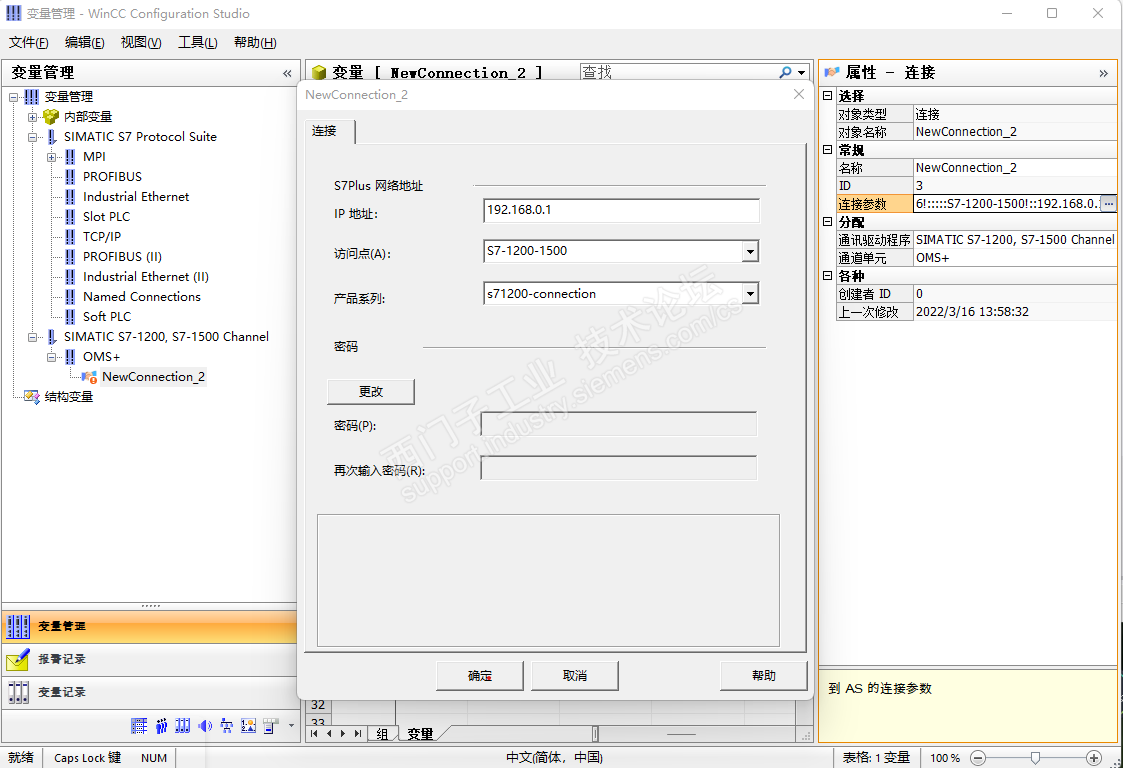This screenshot has width=1123, height=768.
Task: Click the 更改 password button
Action: pos(371,392)
